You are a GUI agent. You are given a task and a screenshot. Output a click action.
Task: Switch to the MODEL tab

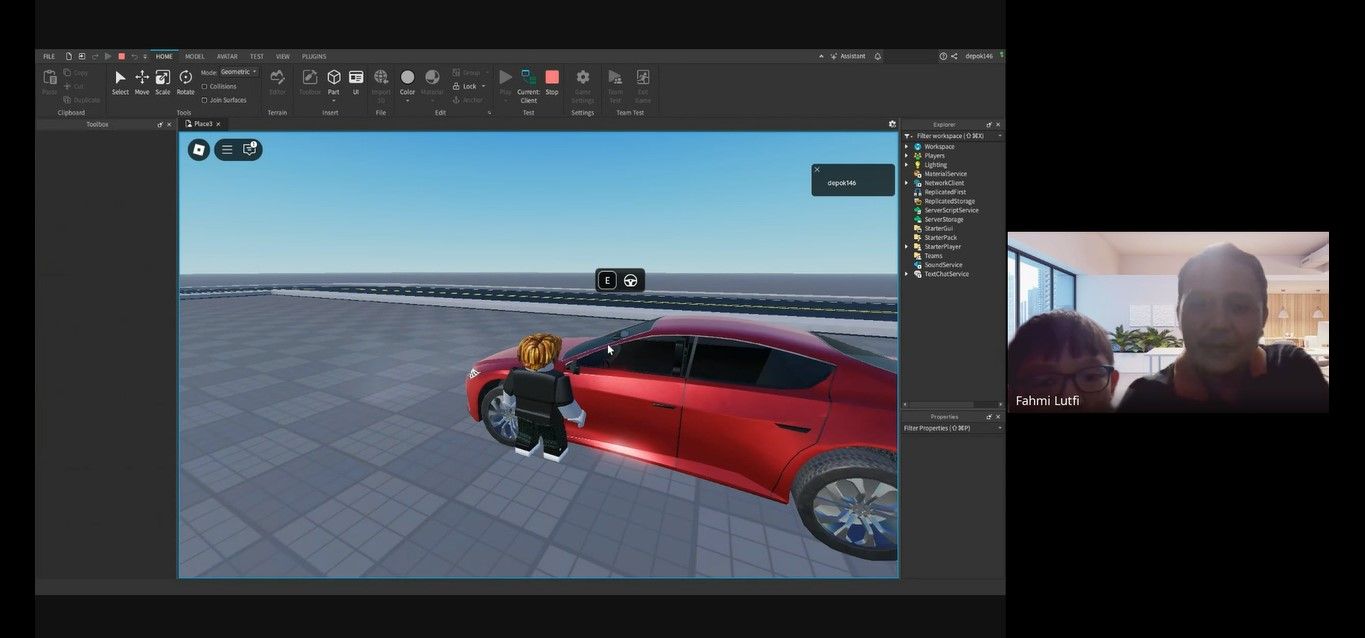195,56
